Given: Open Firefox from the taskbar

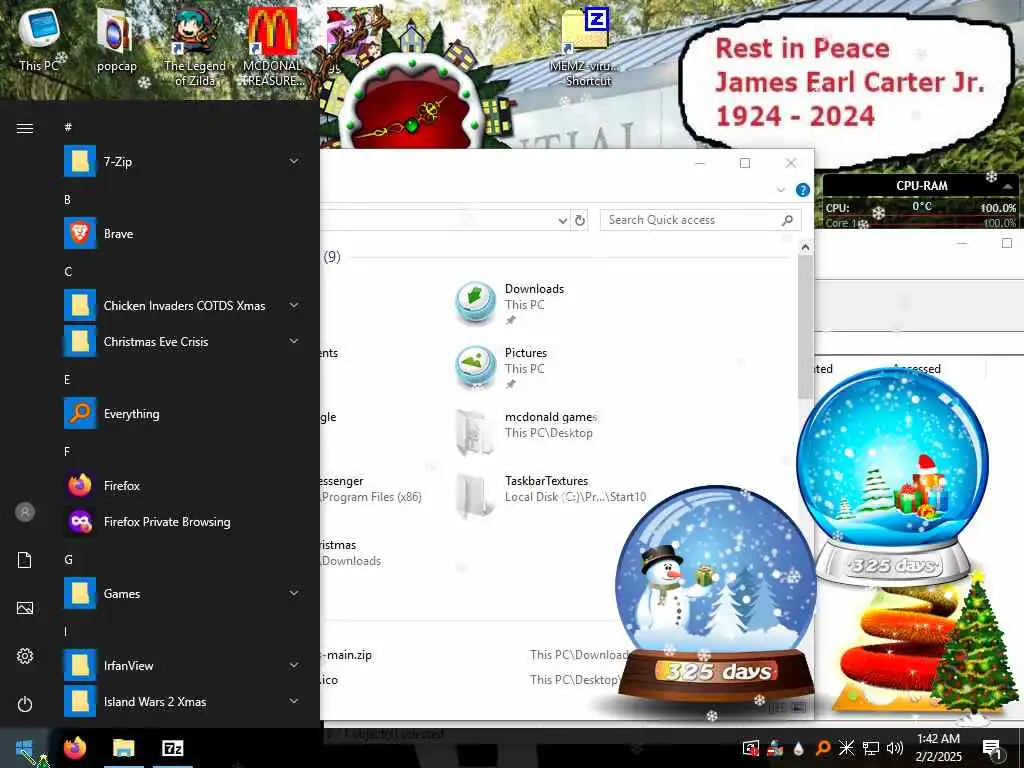Looking at the screenshot, I should click(x=75, y=748).
